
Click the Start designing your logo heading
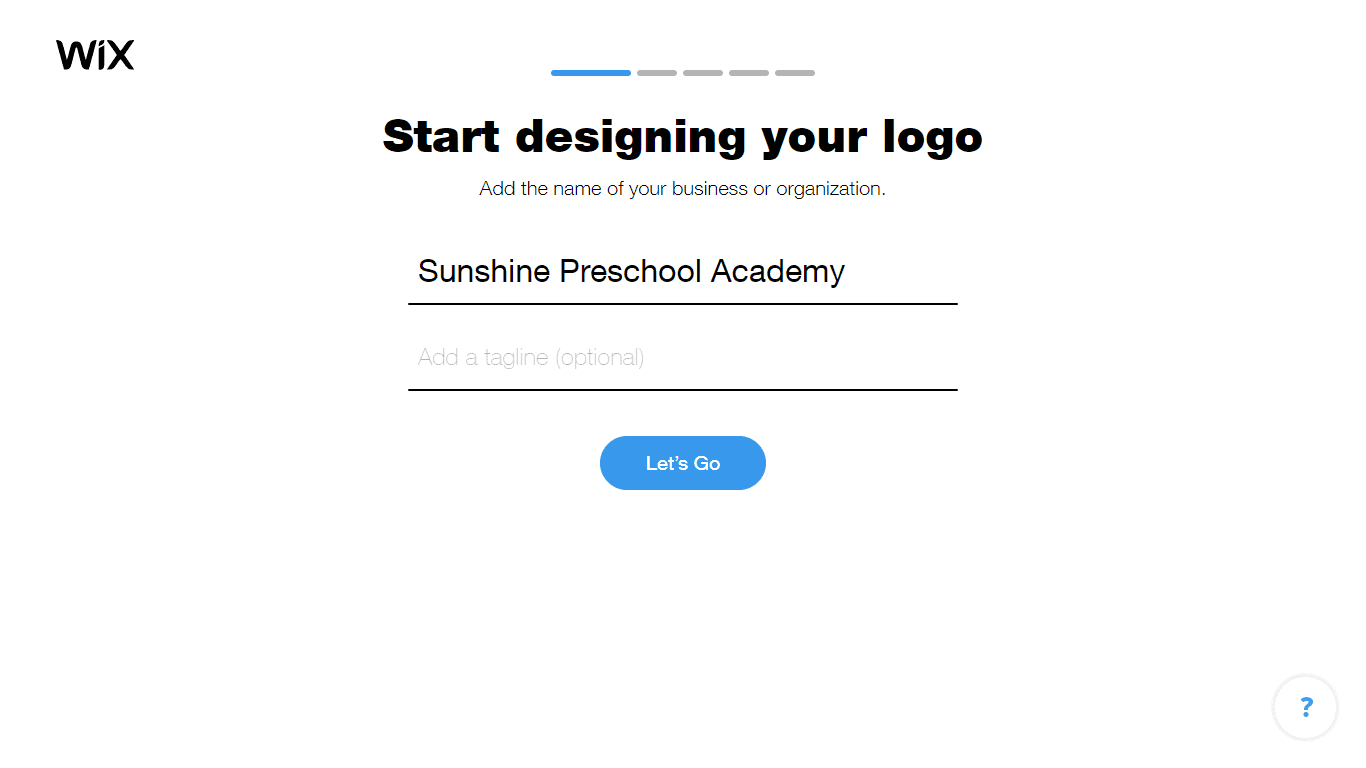(683, 137)
